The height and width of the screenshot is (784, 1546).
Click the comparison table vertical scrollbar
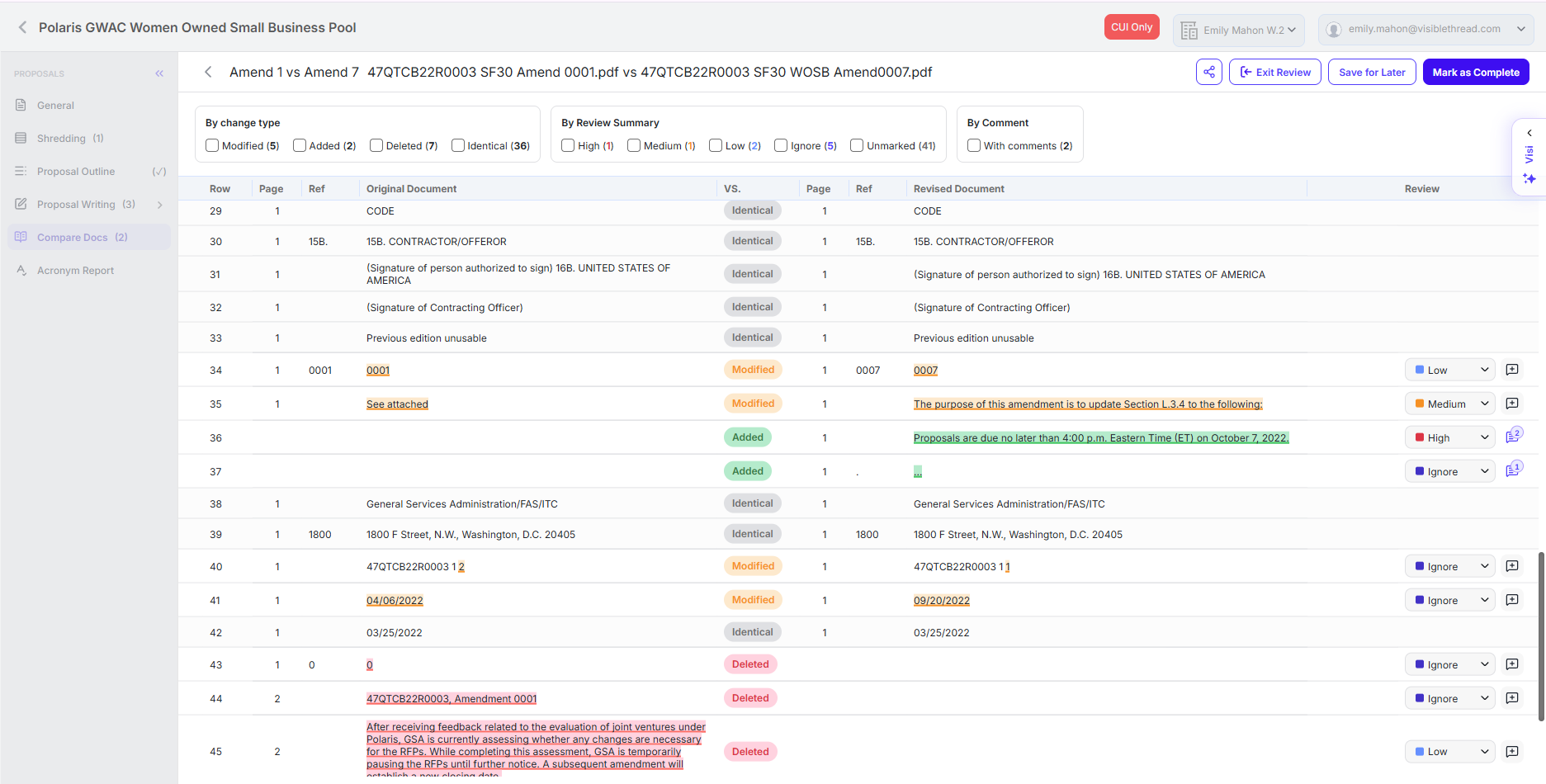tap(1540, 635)
